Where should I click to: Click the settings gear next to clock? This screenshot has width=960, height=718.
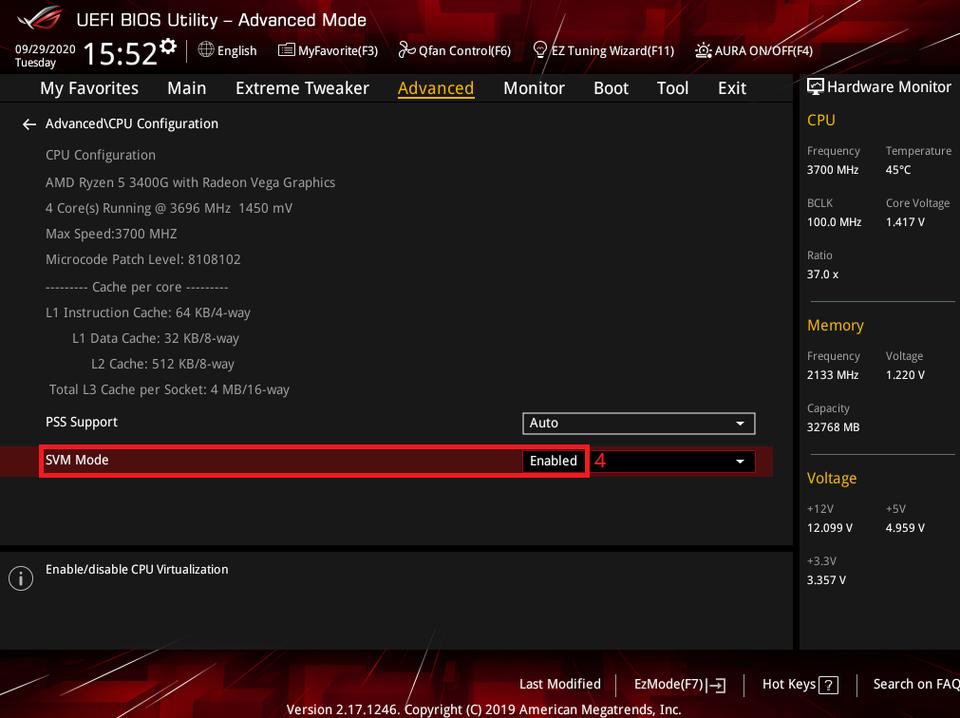coord(168,47)
